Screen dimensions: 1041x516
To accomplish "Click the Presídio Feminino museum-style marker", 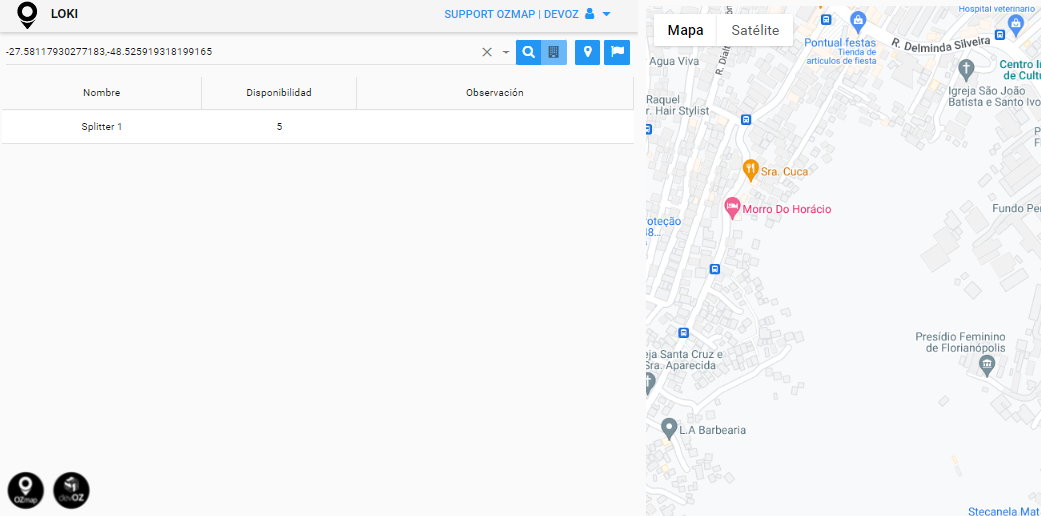I will coord(987,364).
